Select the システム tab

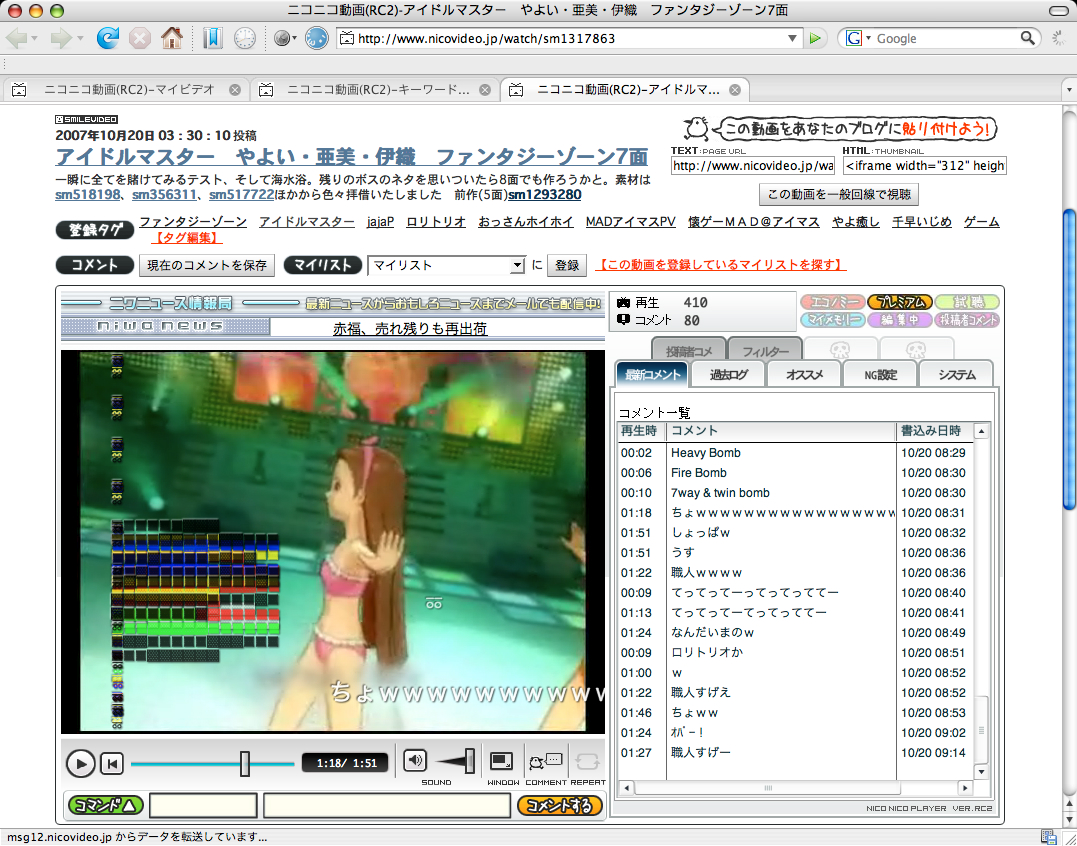pyautogui.click(x=956, y=375)
